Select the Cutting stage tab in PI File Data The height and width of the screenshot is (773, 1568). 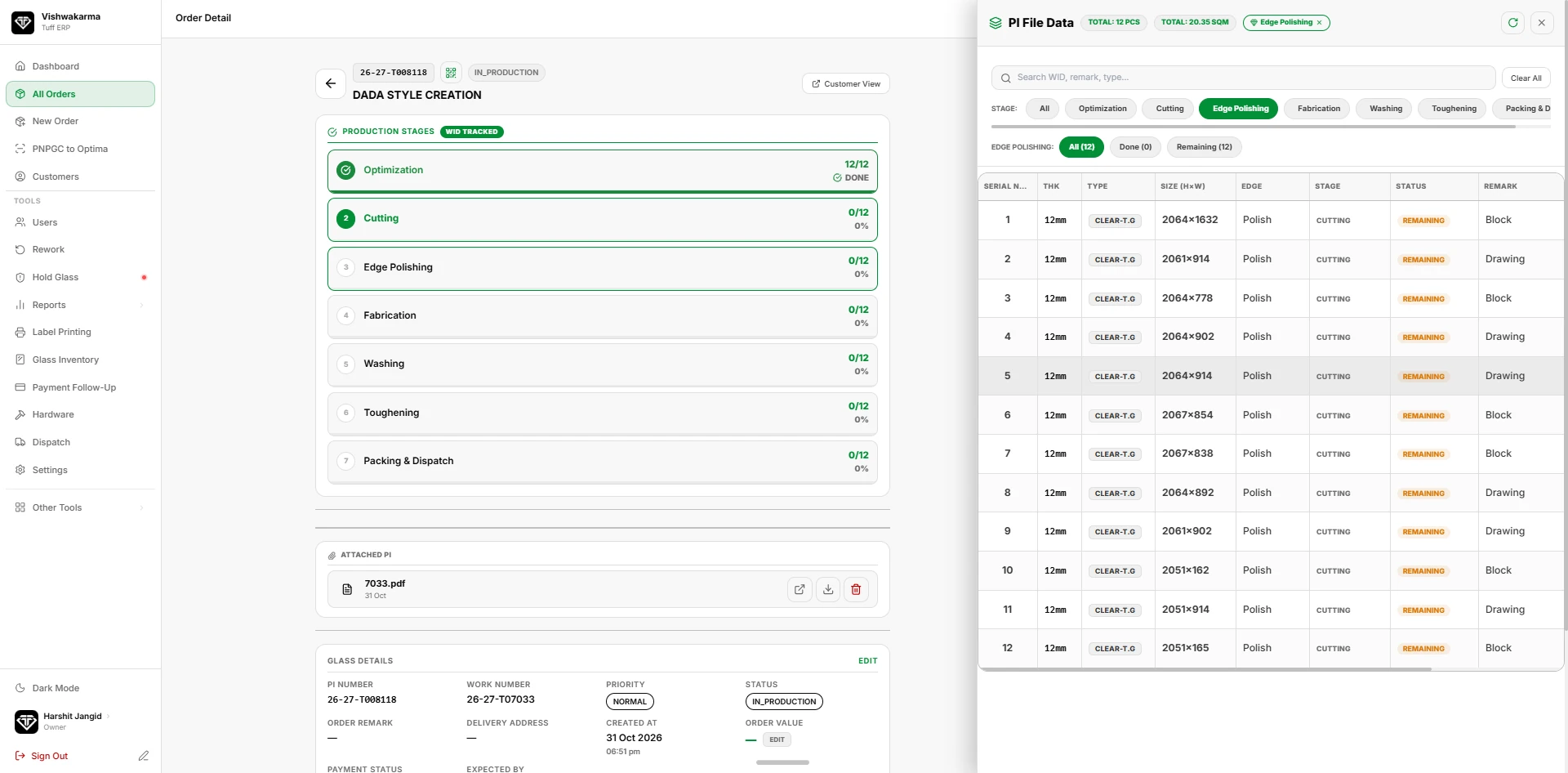coord(1169,109)
